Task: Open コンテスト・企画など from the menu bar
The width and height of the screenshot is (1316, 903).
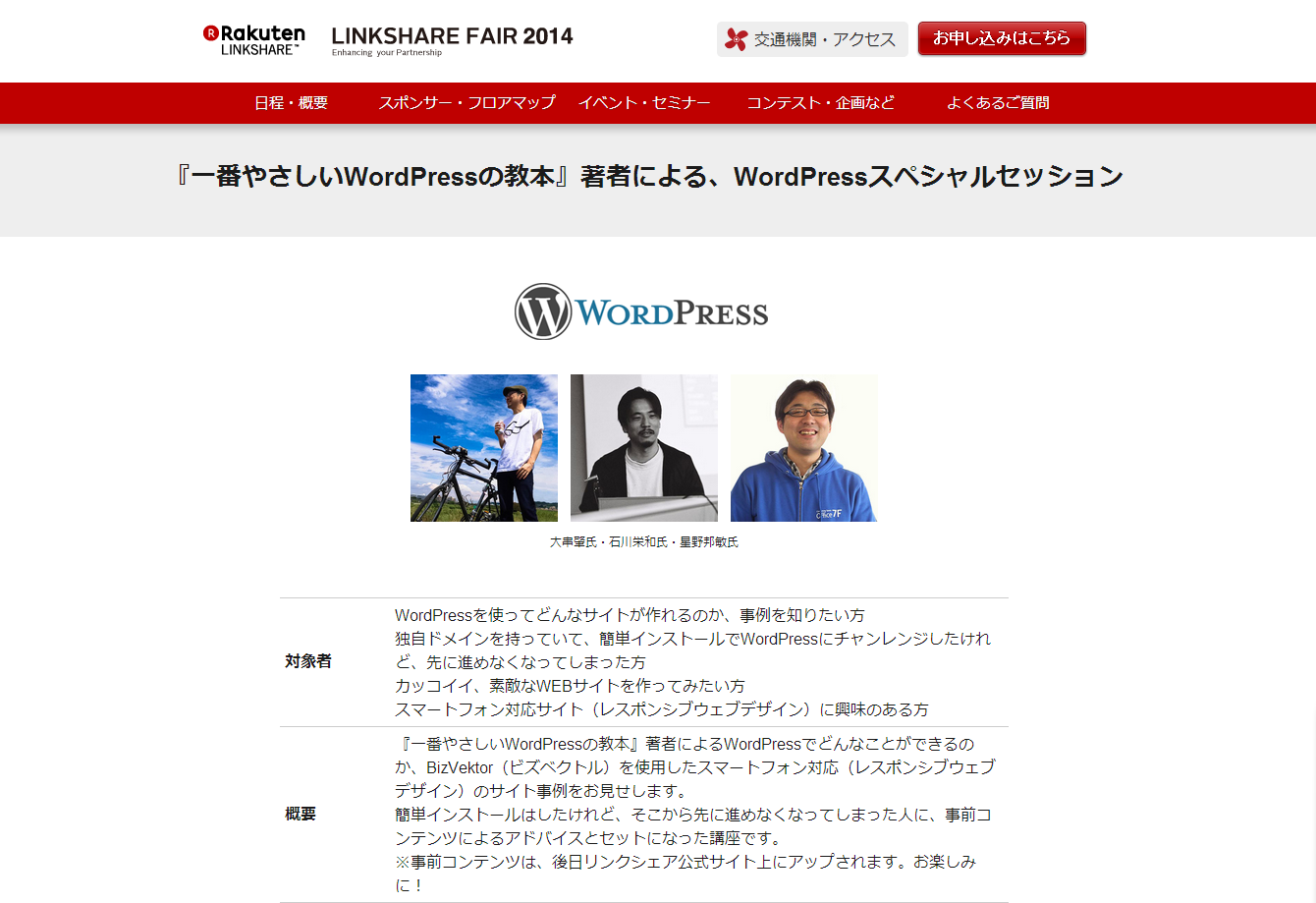Action: [x=821, y=102]
